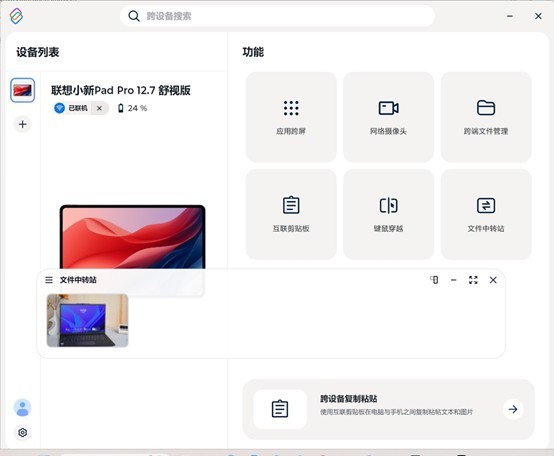Image resolution: width=554 pixels, height=456 pixels.
Task: Open the user account avatar
Action: point(23,408)
